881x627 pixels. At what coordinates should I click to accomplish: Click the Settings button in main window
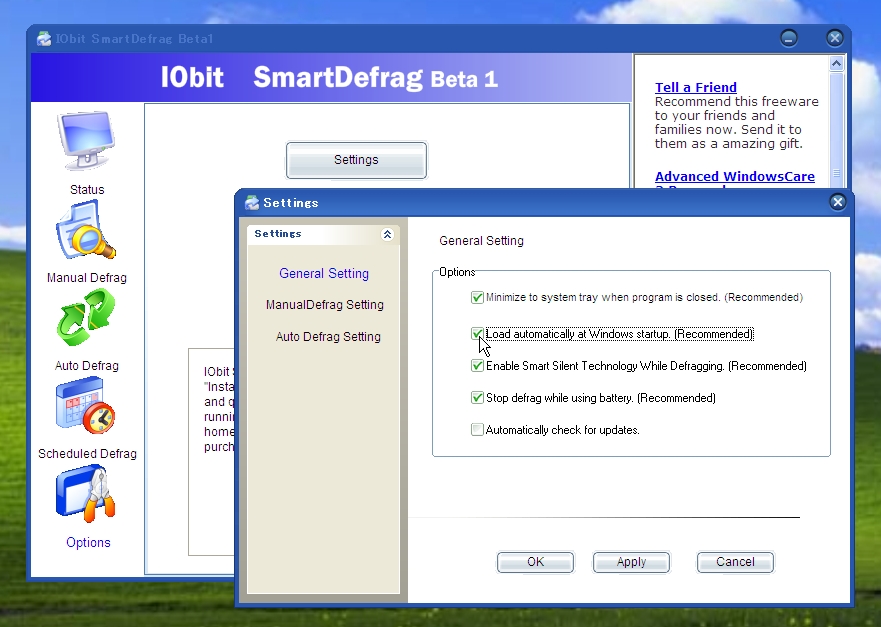tap(356, 160)
